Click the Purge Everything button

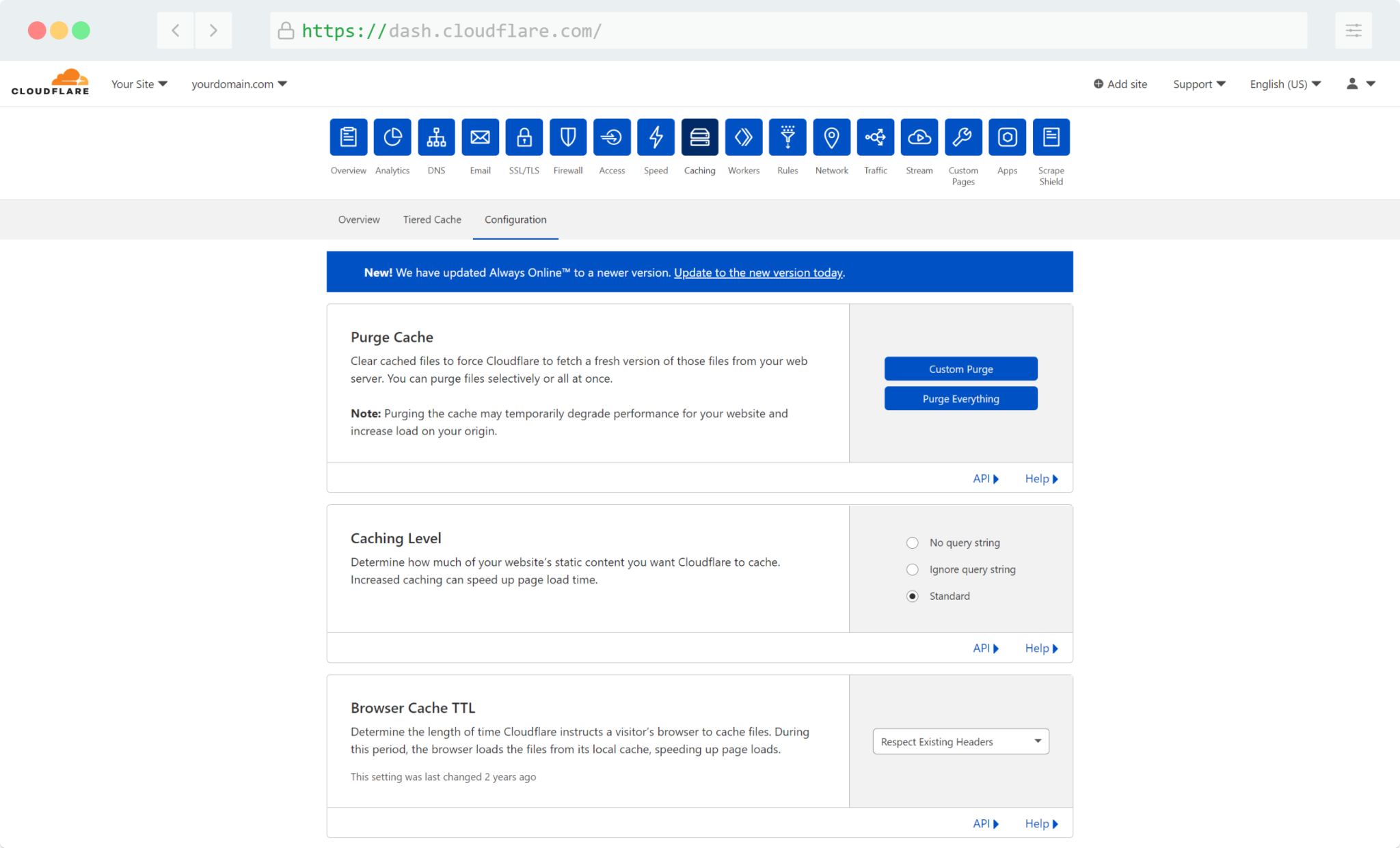[960, 398]
